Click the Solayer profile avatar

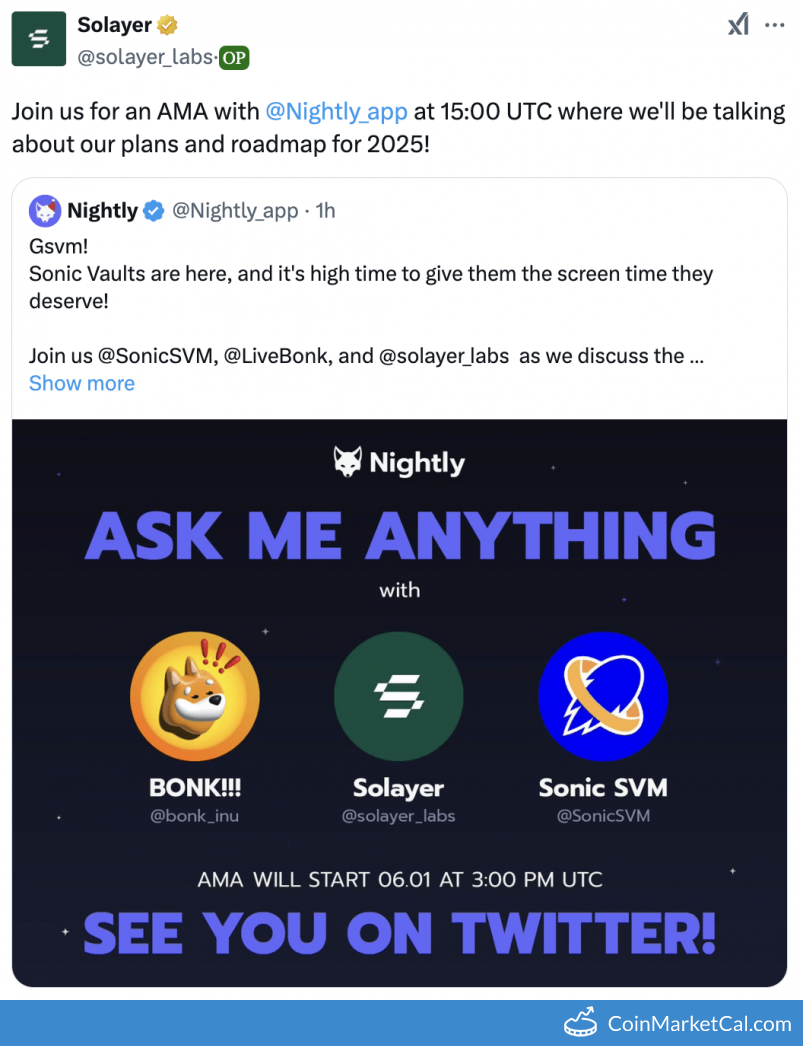(x=38, y=39)
